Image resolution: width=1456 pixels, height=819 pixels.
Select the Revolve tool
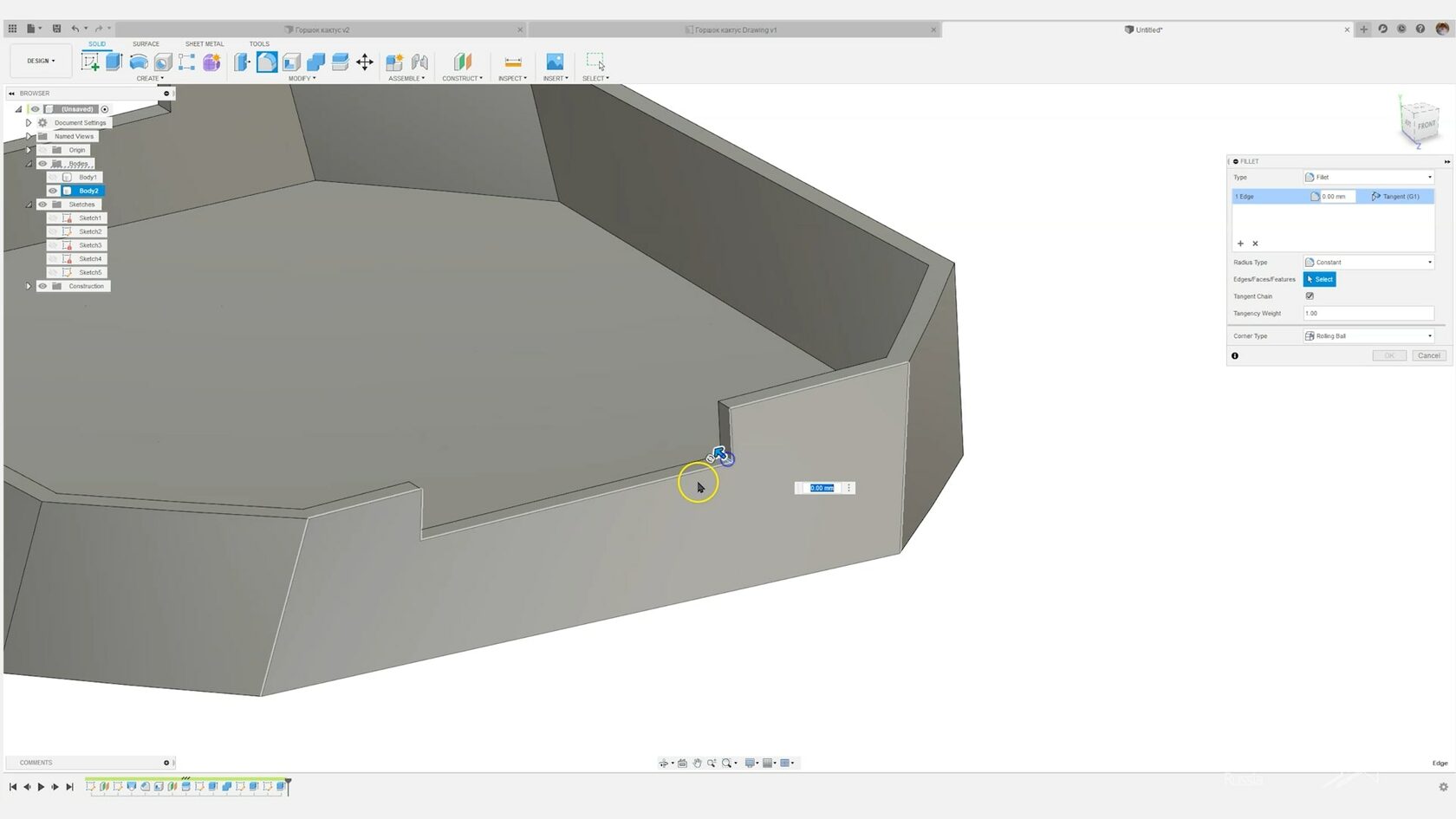[138, 62]
